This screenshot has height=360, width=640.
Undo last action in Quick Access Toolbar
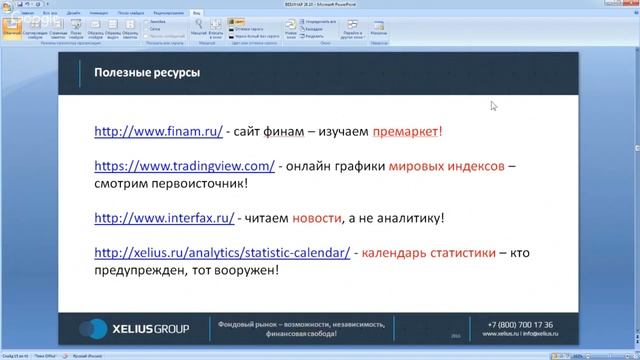28,4
